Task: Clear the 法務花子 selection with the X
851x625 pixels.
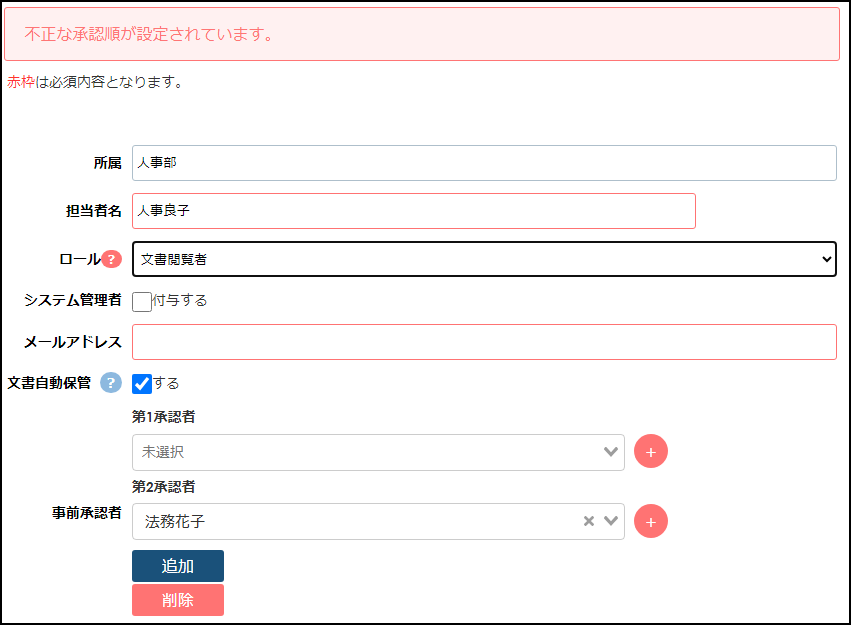Action: [589, 521]
